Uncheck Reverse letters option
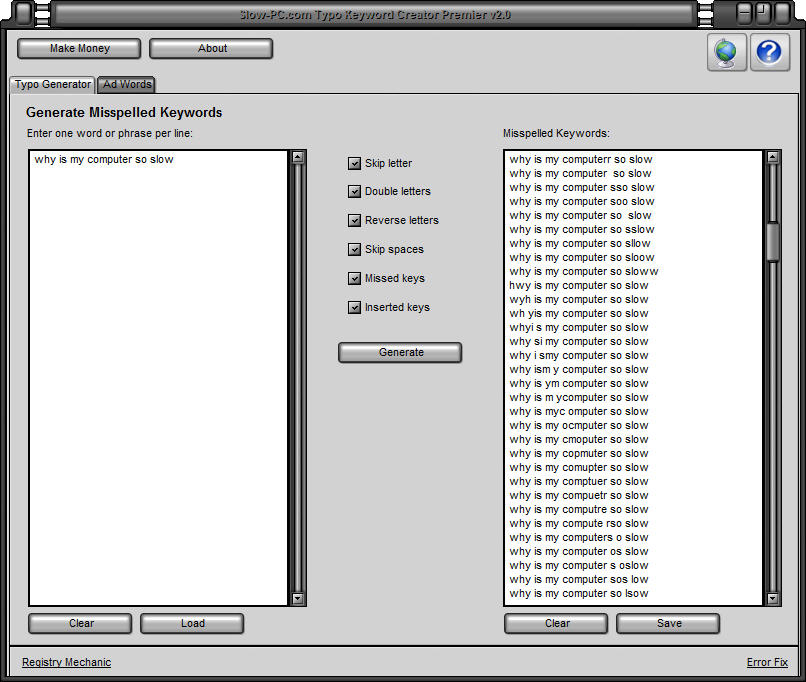Image resolution: width=806 pixels, height=682 pixels. pyautogui.click(x=354, y=220)
